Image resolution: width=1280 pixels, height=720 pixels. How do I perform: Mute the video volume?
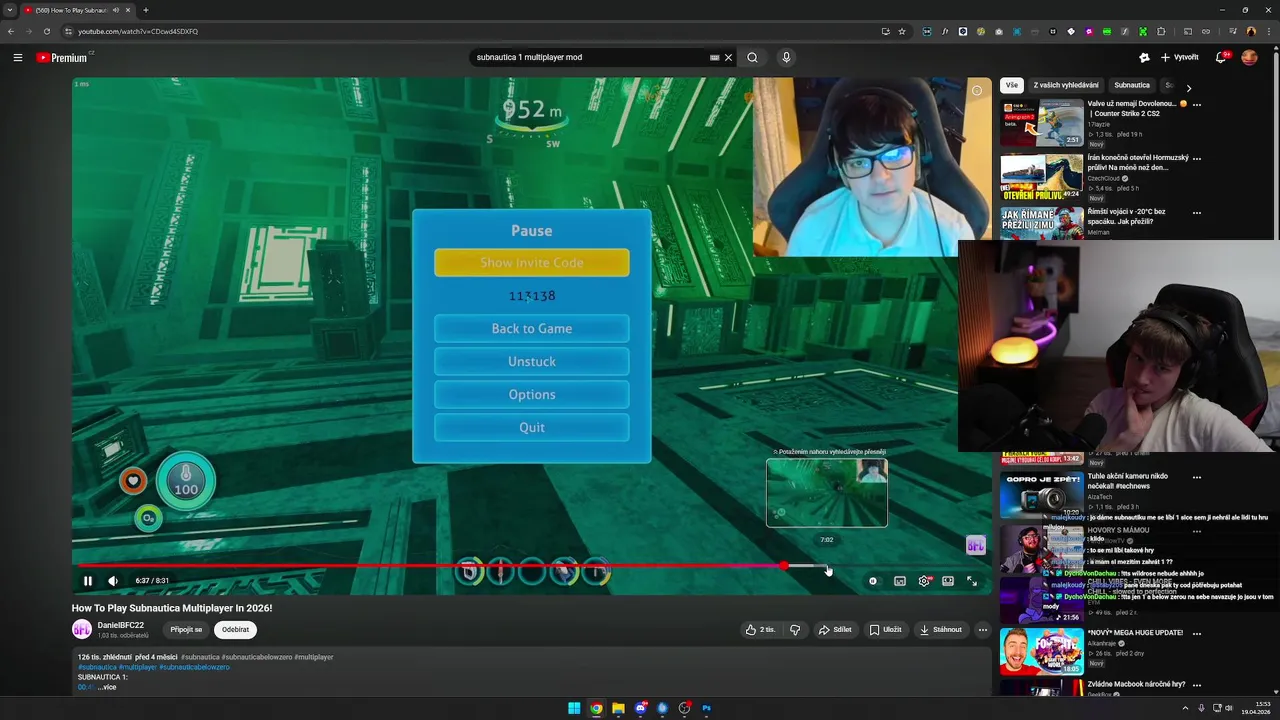(113, 581)
